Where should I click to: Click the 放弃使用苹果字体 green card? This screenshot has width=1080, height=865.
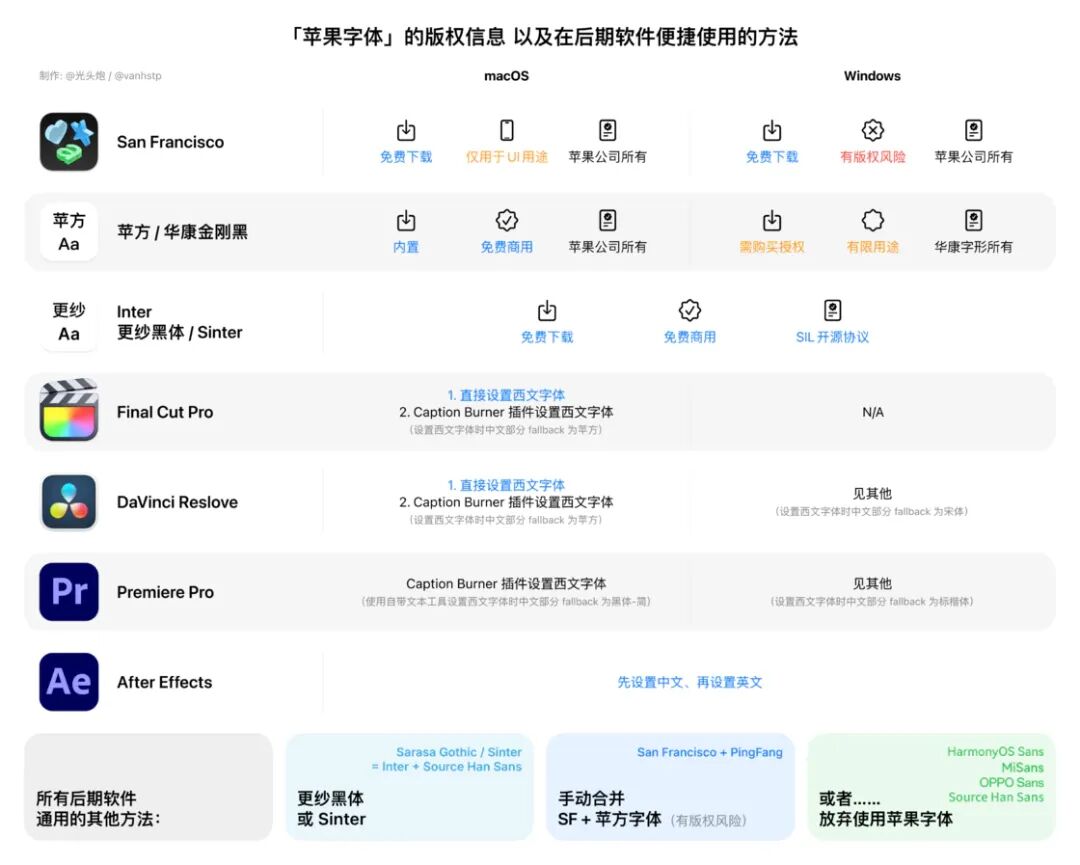coord(931,786)
